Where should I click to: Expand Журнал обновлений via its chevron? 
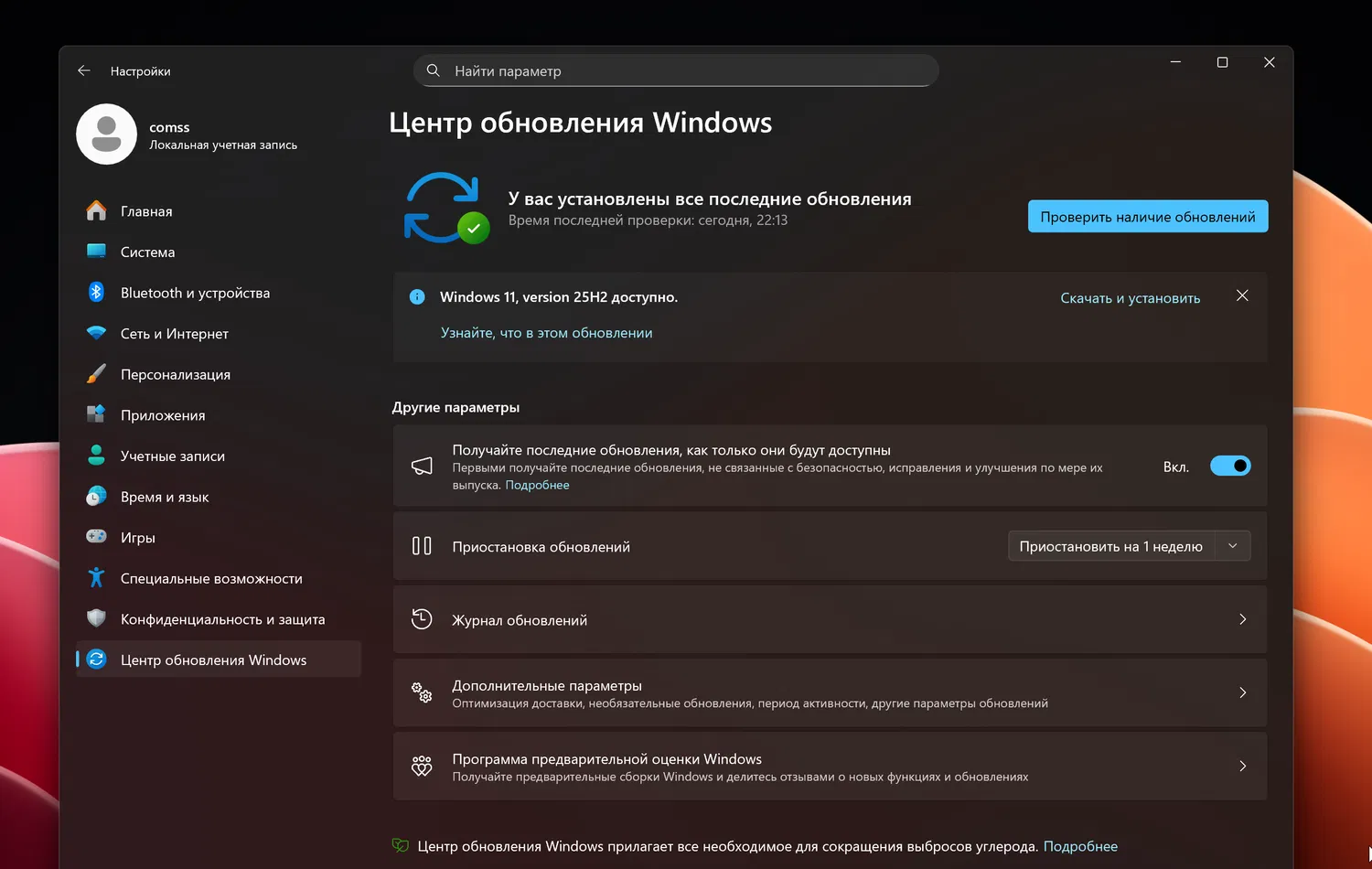tap(1242, 619)
